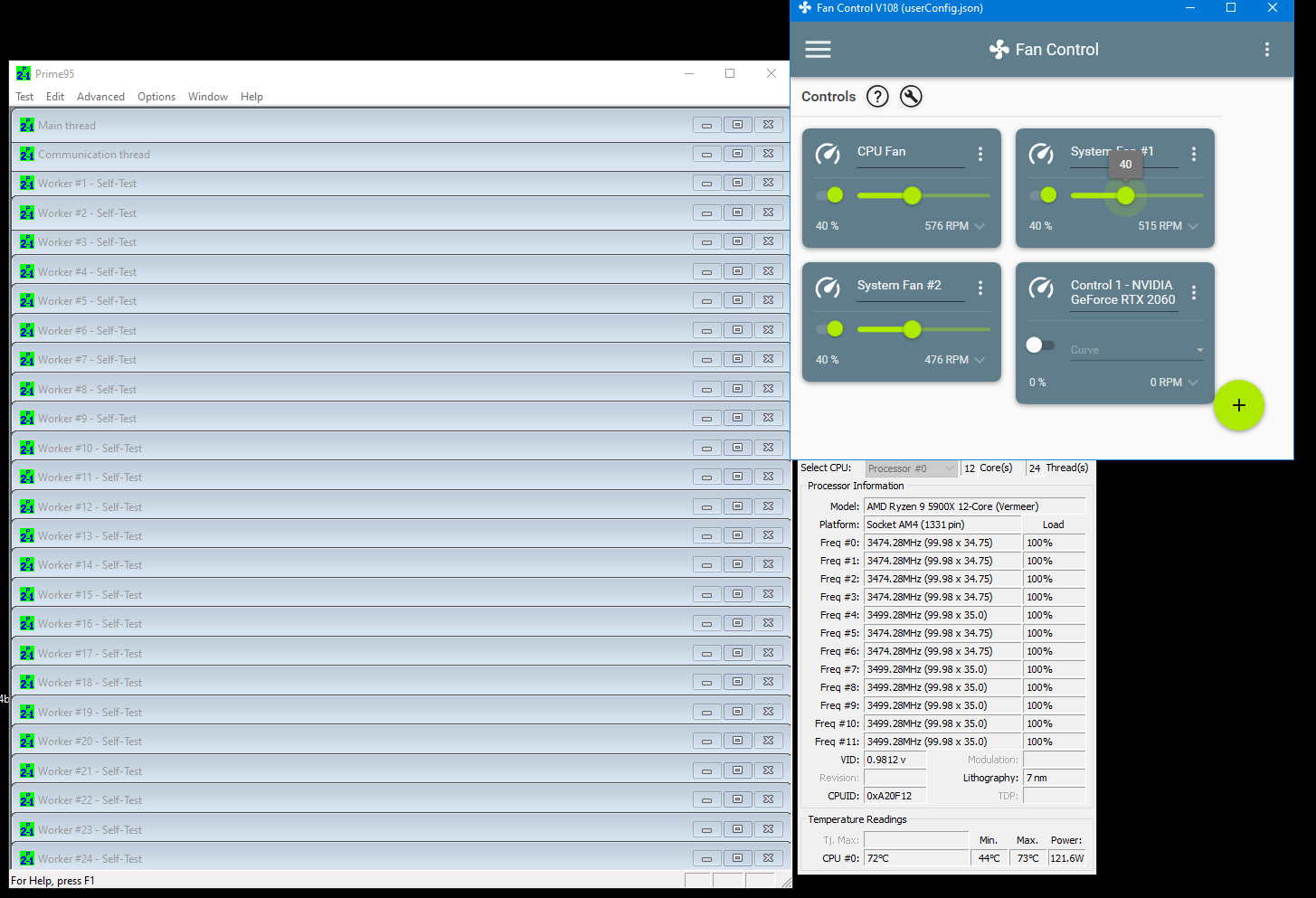
Task: Open the Curve dropdown on RTX 2060 card
Action: tap(1137, 350)
